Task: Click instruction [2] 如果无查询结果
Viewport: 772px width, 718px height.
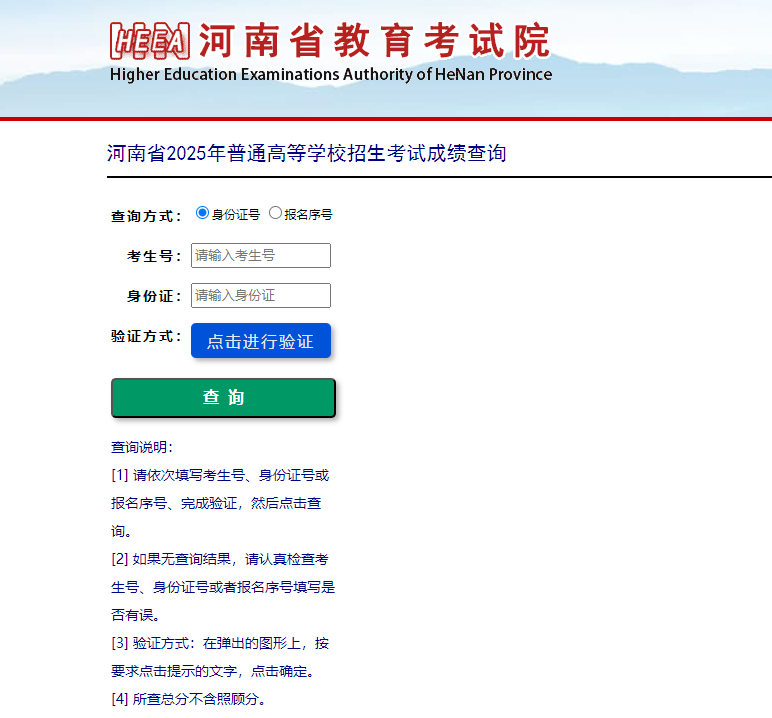Action: (x=223, y=587)
